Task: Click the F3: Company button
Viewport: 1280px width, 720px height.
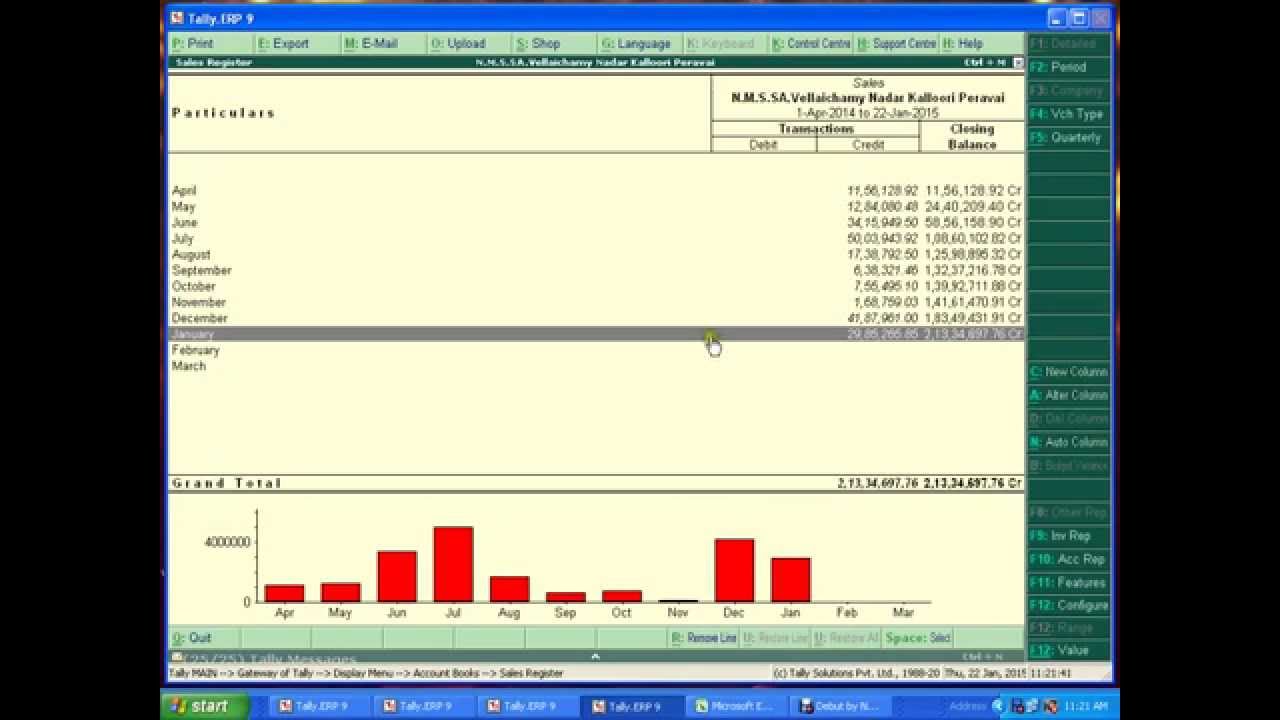Action: [1069, 90]
